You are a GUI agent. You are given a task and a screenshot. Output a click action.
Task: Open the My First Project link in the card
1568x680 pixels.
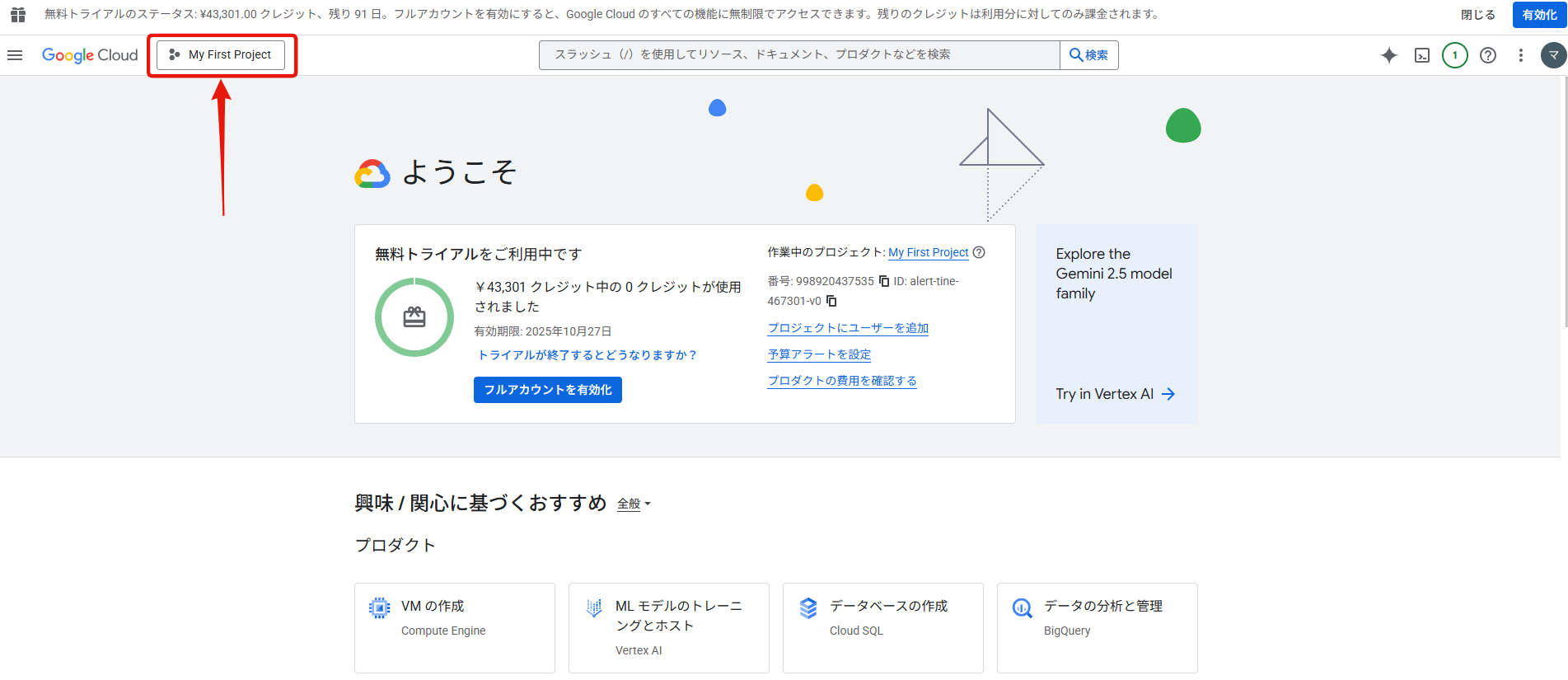point(928,252)
